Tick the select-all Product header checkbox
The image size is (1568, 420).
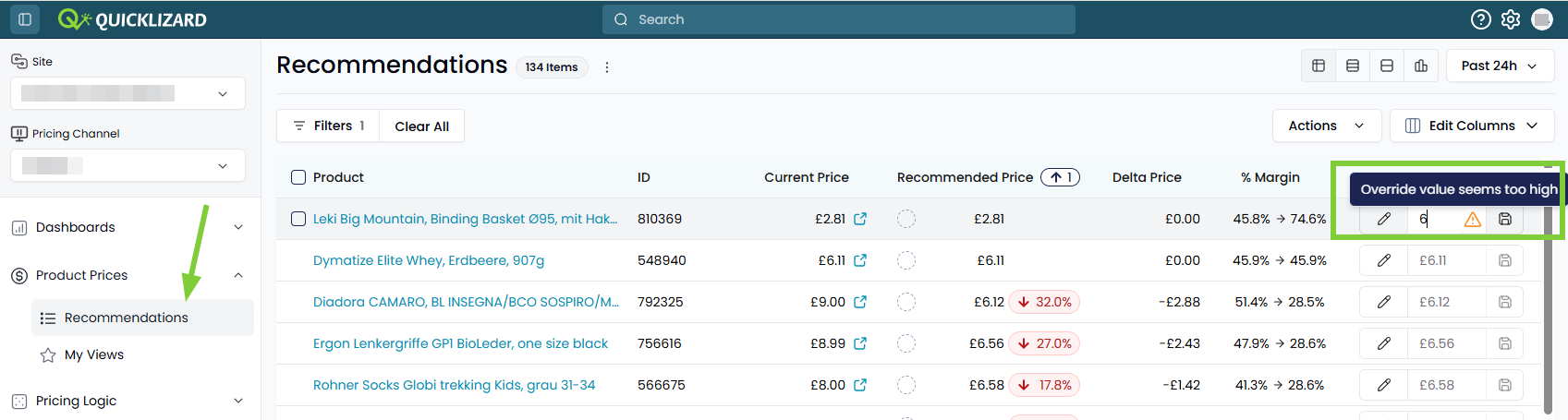(x=298, y=177)
